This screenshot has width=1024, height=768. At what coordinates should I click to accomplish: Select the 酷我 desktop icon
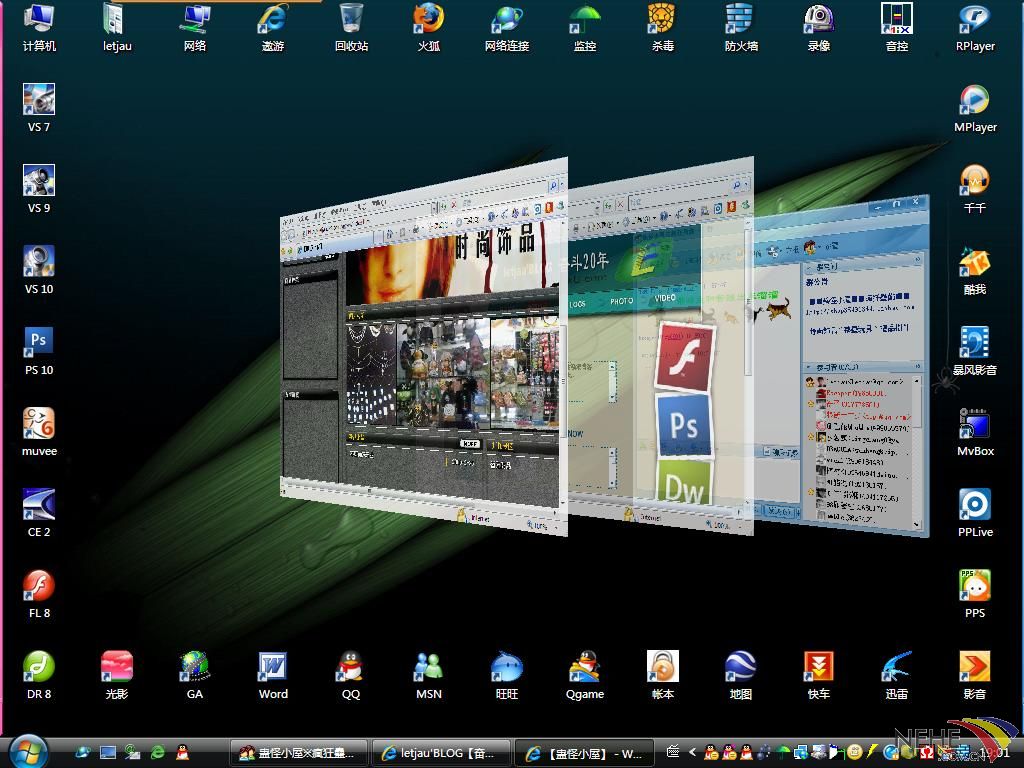pos(975,270)
